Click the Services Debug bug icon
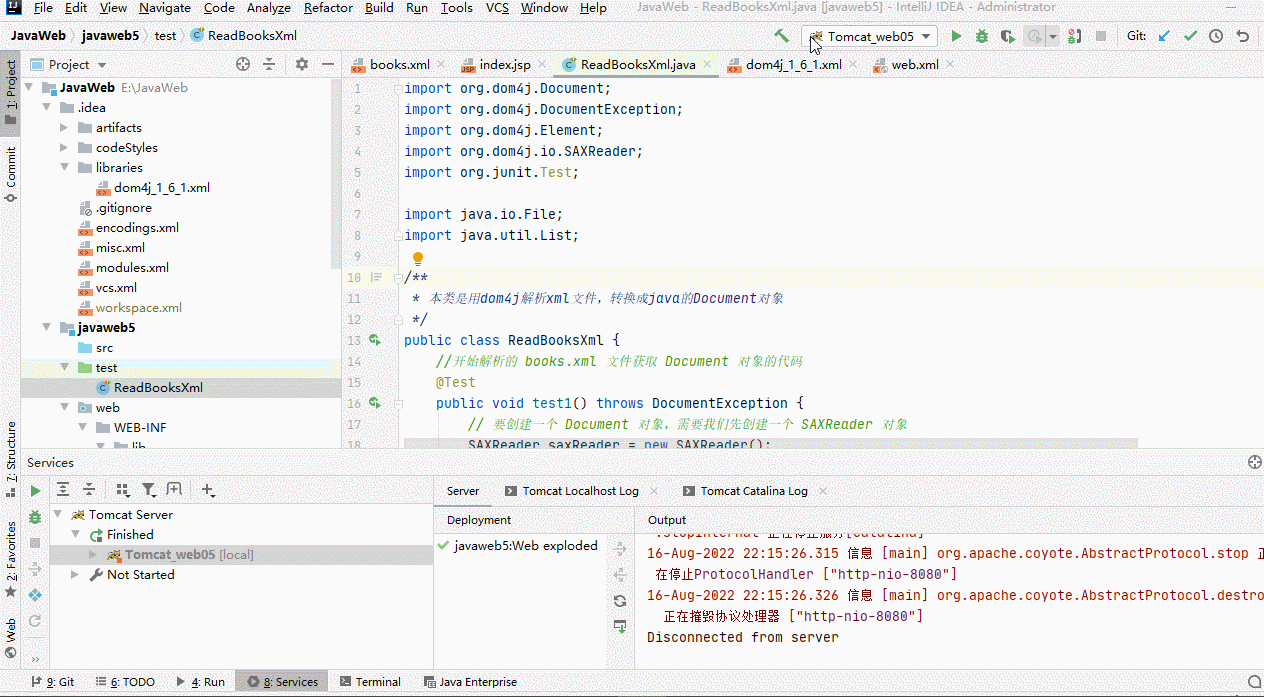The image size is (1264, 697). [x=35, y=517]
